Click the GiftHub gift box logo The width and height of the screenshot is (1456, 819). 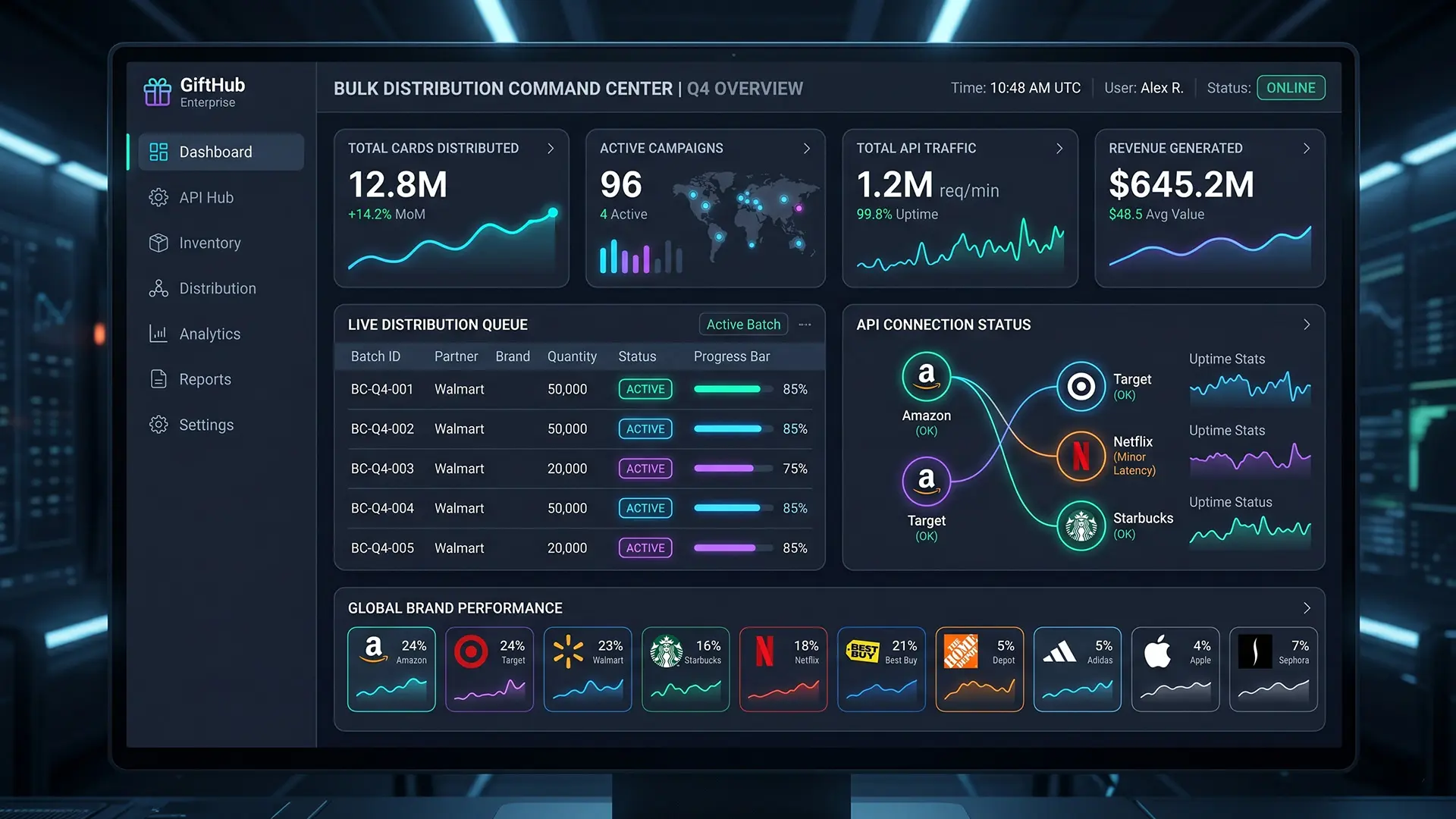coord(158,92)
